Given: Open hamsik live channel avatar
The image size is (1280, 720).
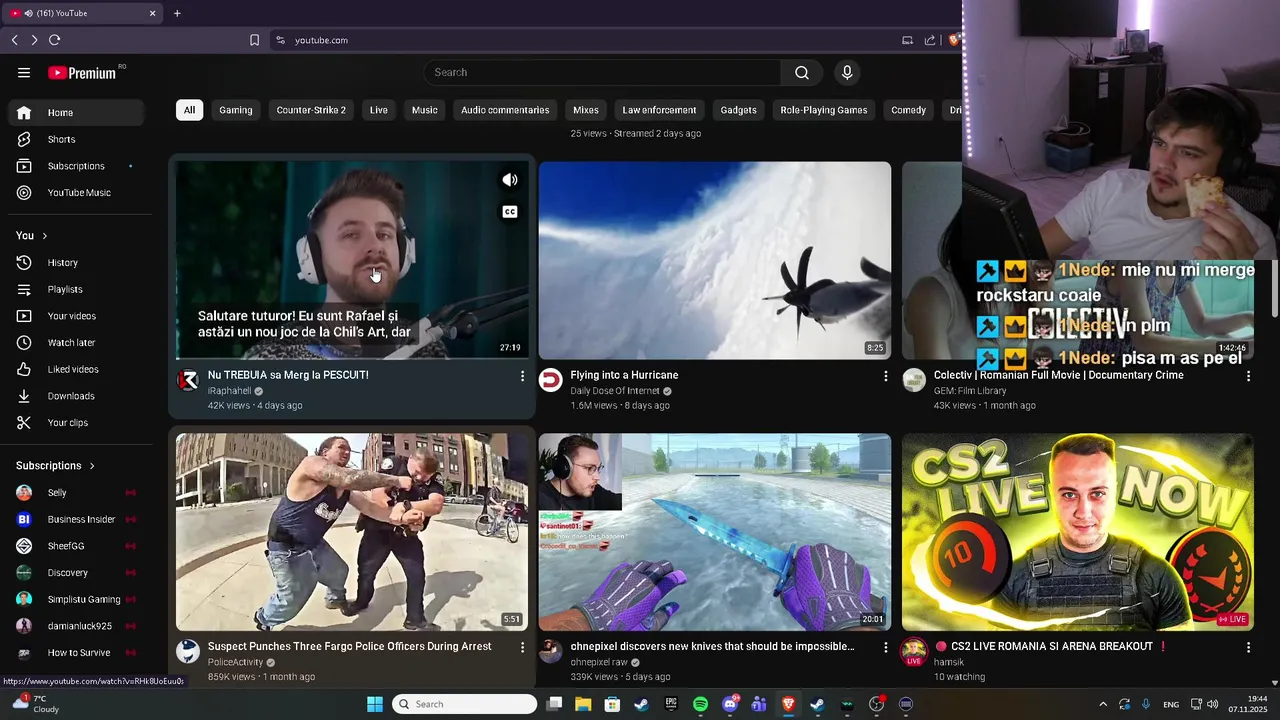Looking at the screenshot, I should pyautogui.click(x=914, y=652).
